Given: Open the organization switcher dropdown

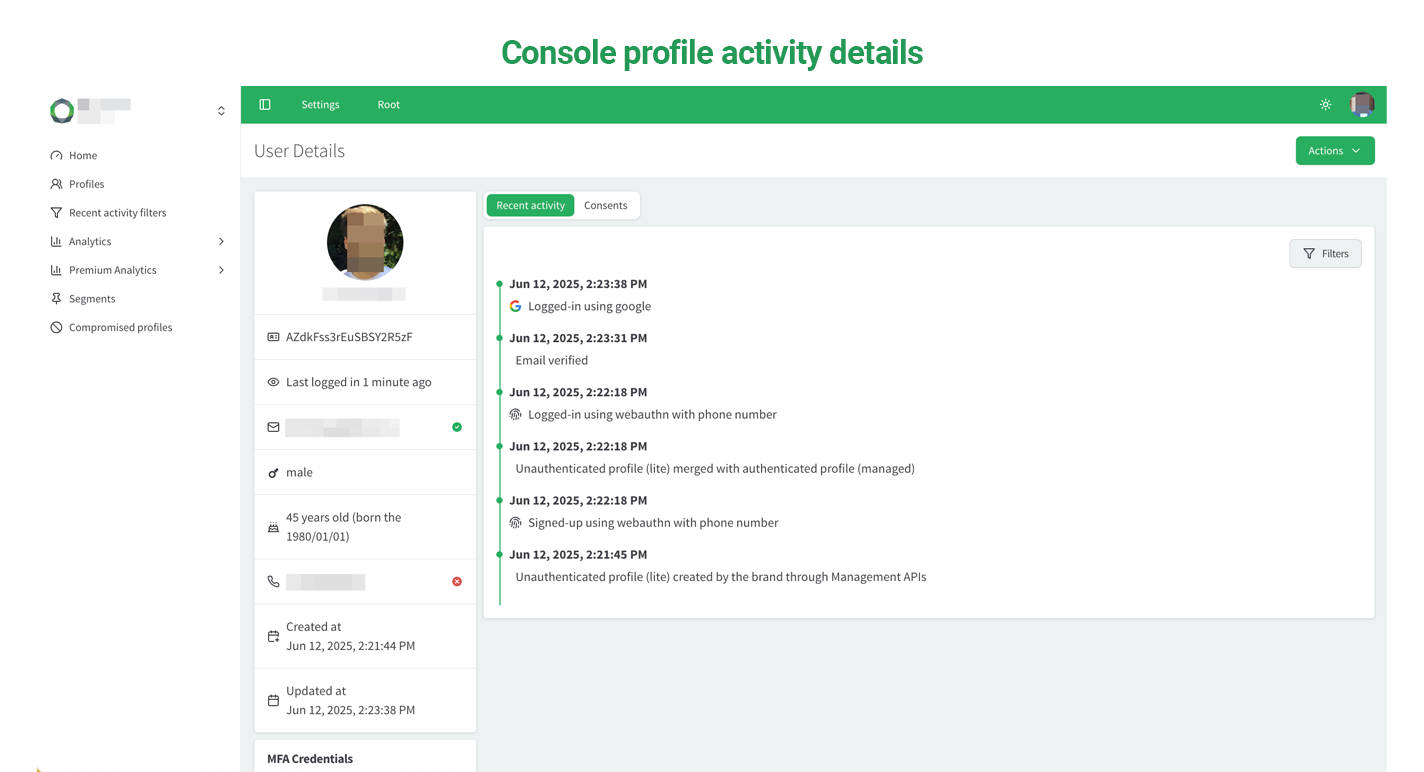Looking at the screenshot, I should pyautogui.click(x=221, y=111).
